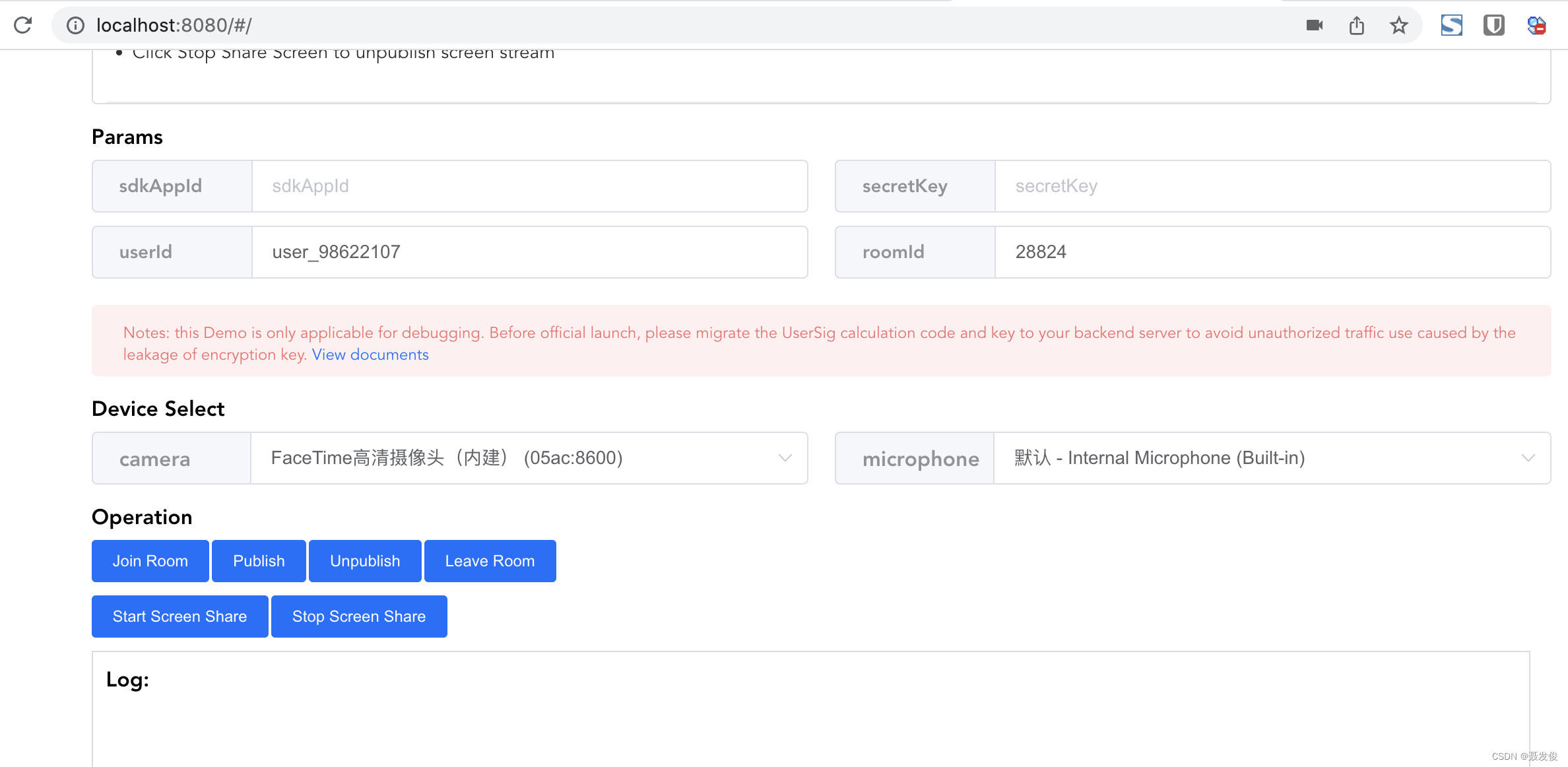This screenshot has width=1568, height=767.
Task: Click the userId label
Action: pos(146,252)
